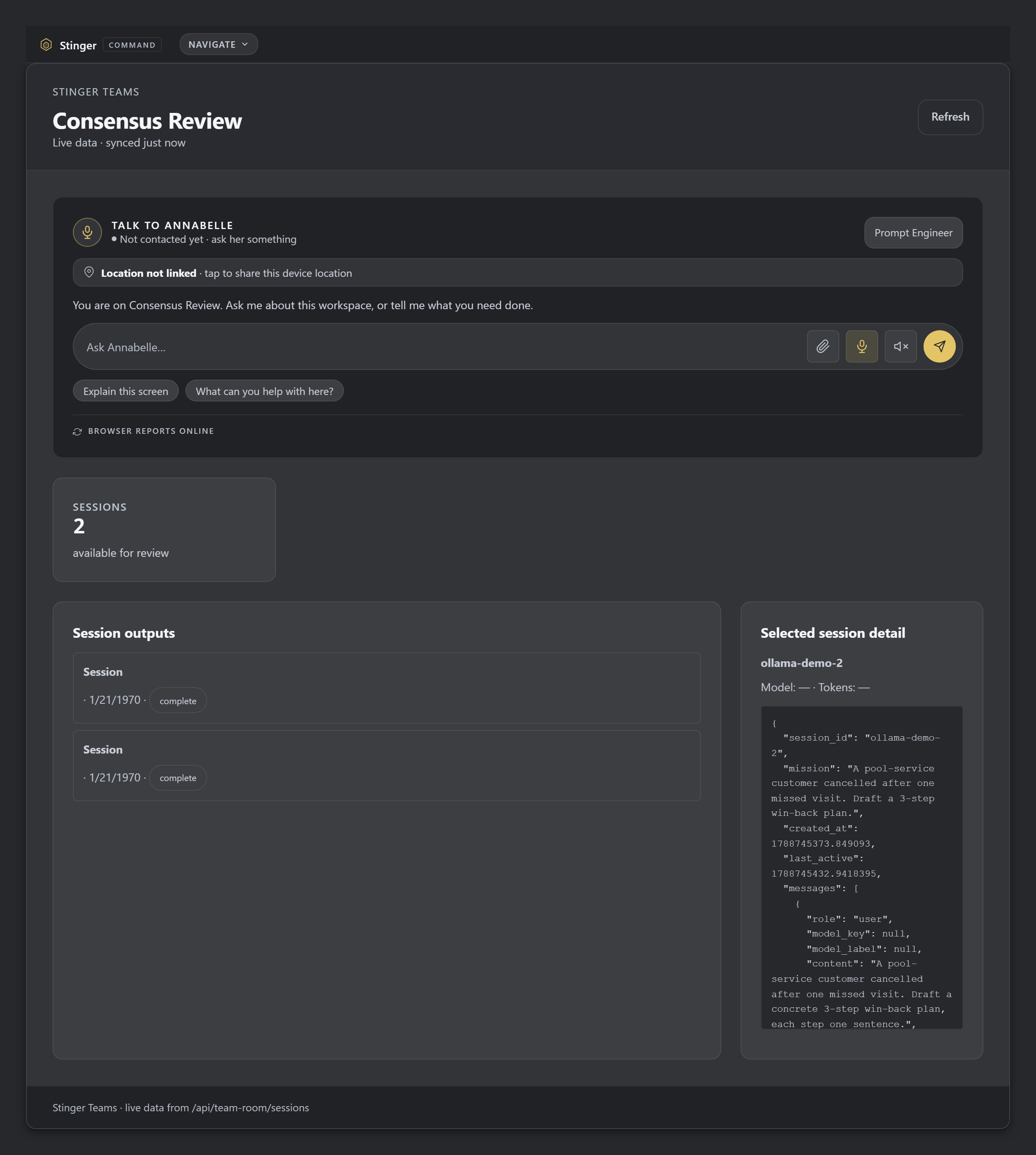Viewport: 1036px width, 1155px height.
Task: Click the Annabelle microphone avatar icon
Action: coord(87,232)
